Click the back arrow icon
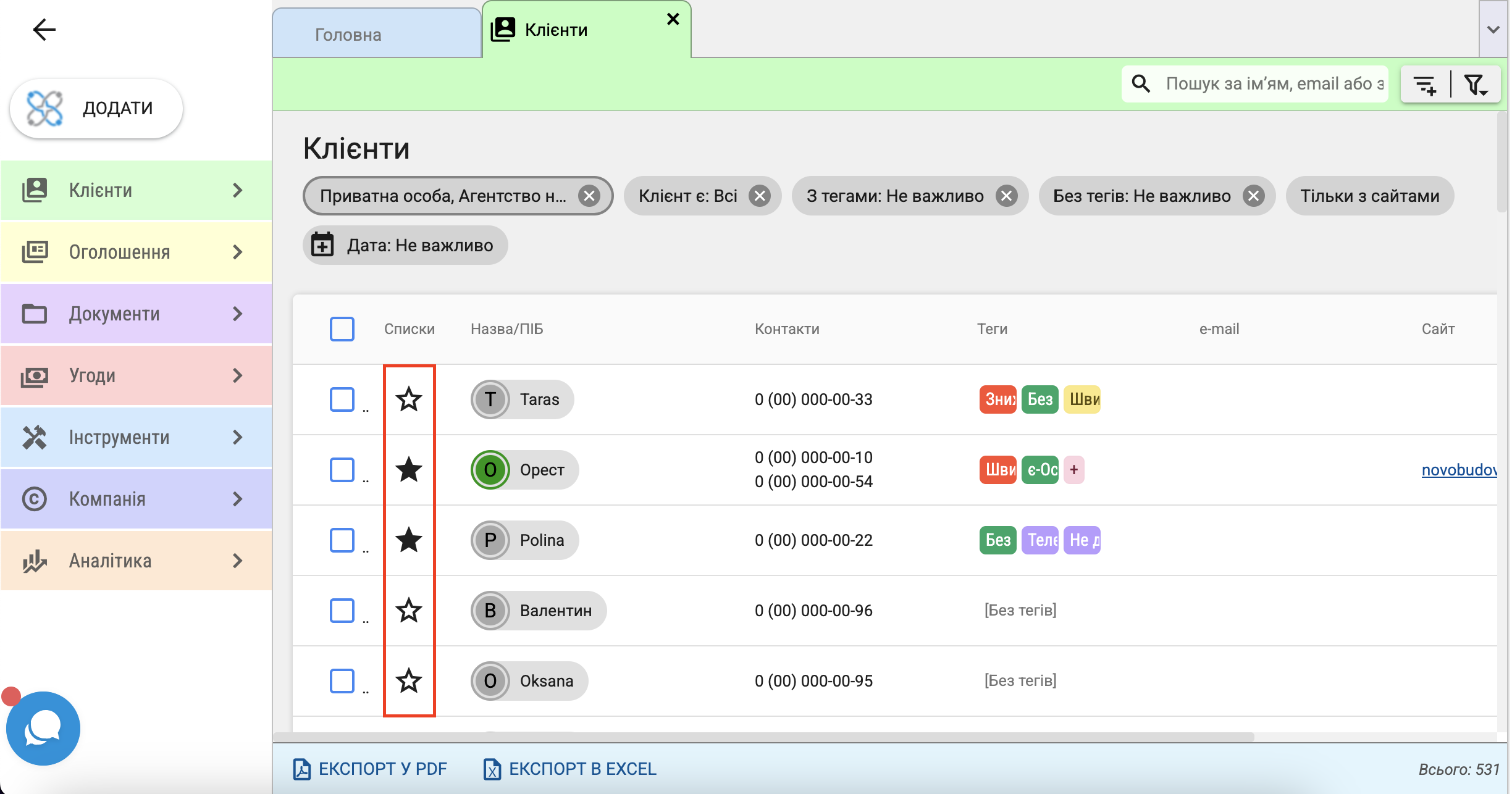 click(44, 29)
